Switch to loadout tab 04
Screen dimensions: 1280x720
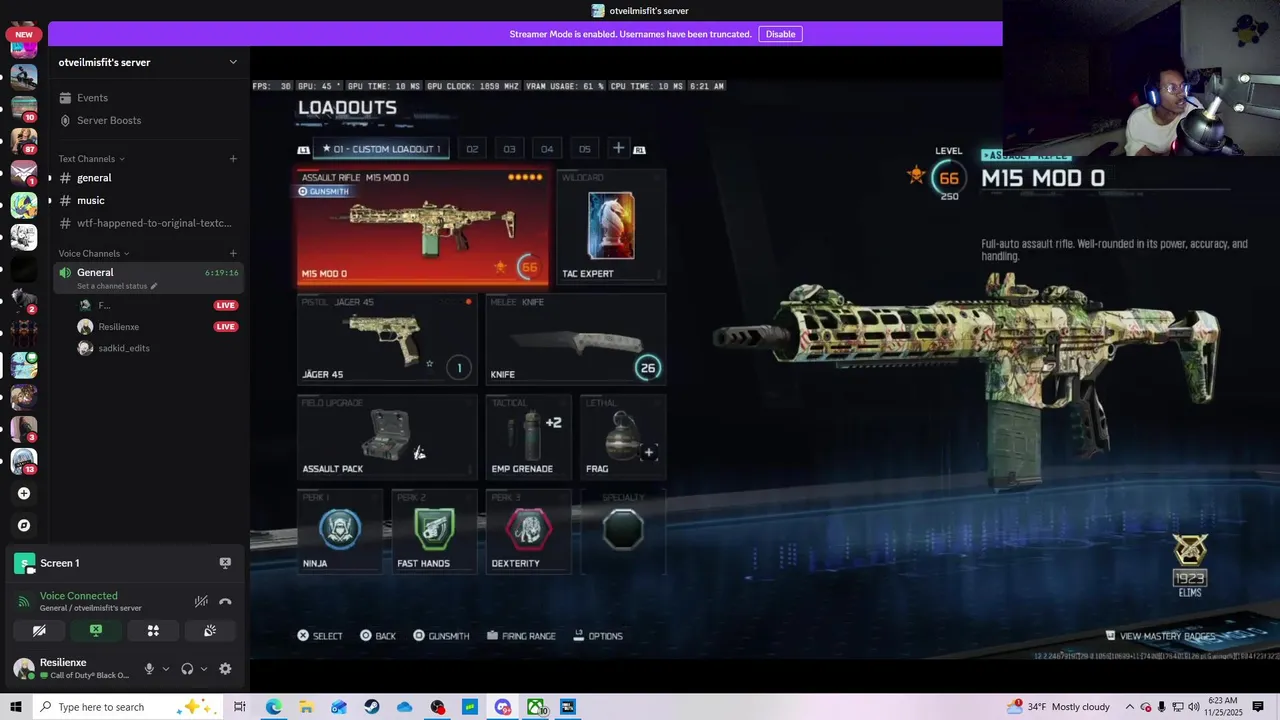(547, 149)
